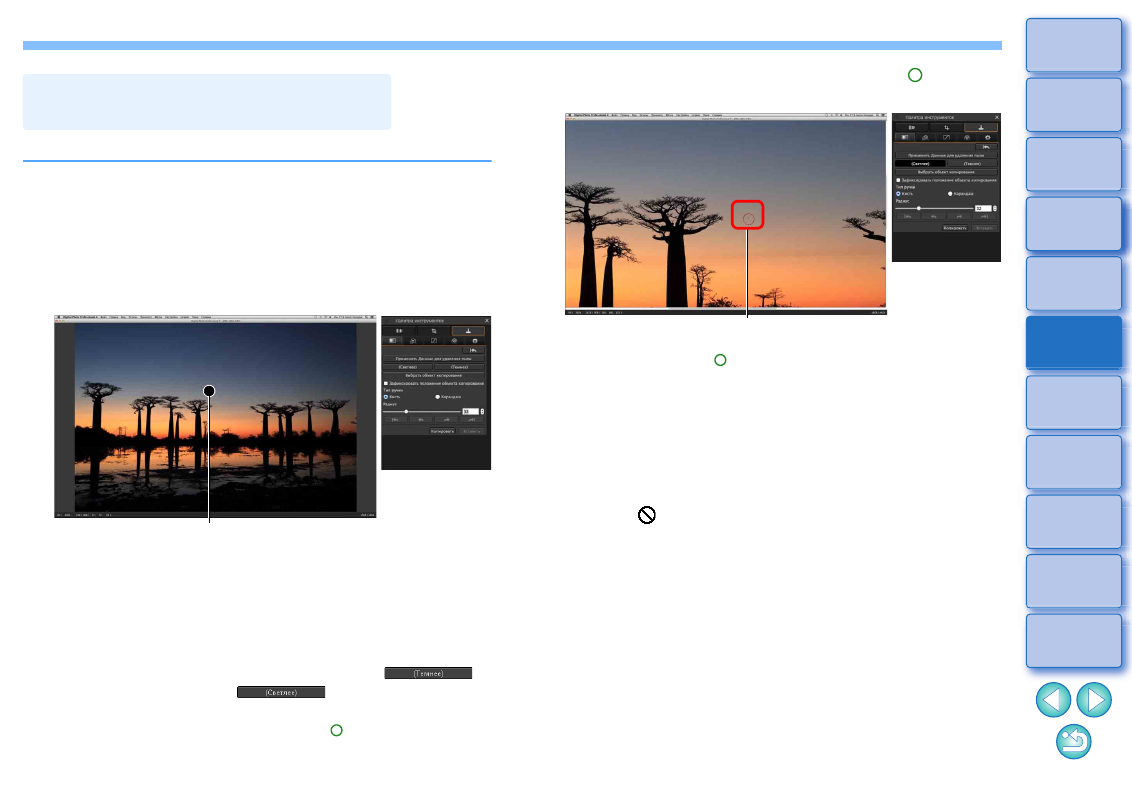Click curve square icon in sunset close-up palette
The image size is (1132, 800).
946,137
